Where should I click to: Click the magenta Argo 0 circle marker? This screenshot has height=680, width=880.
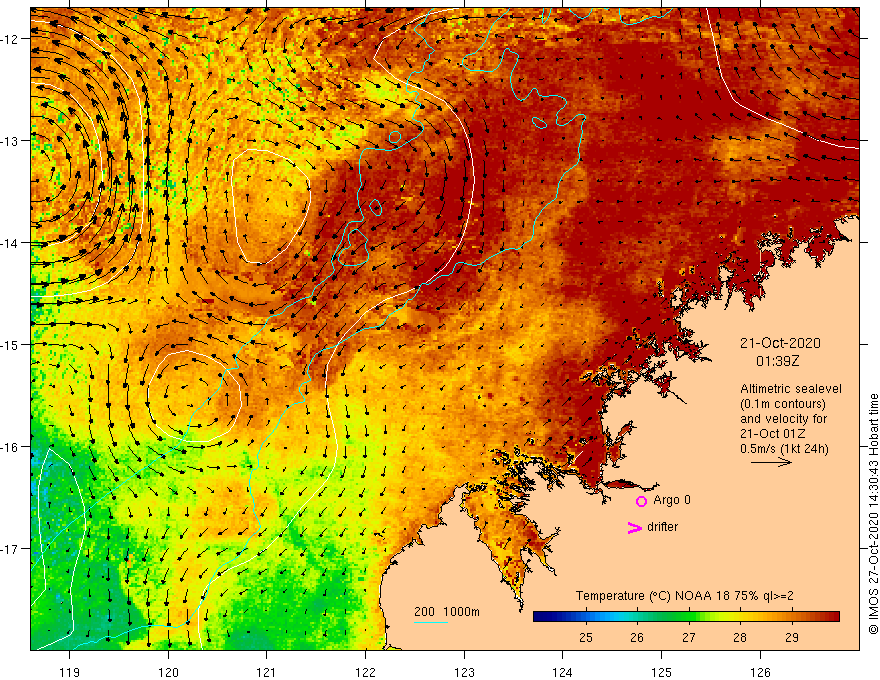coord(641,501)
